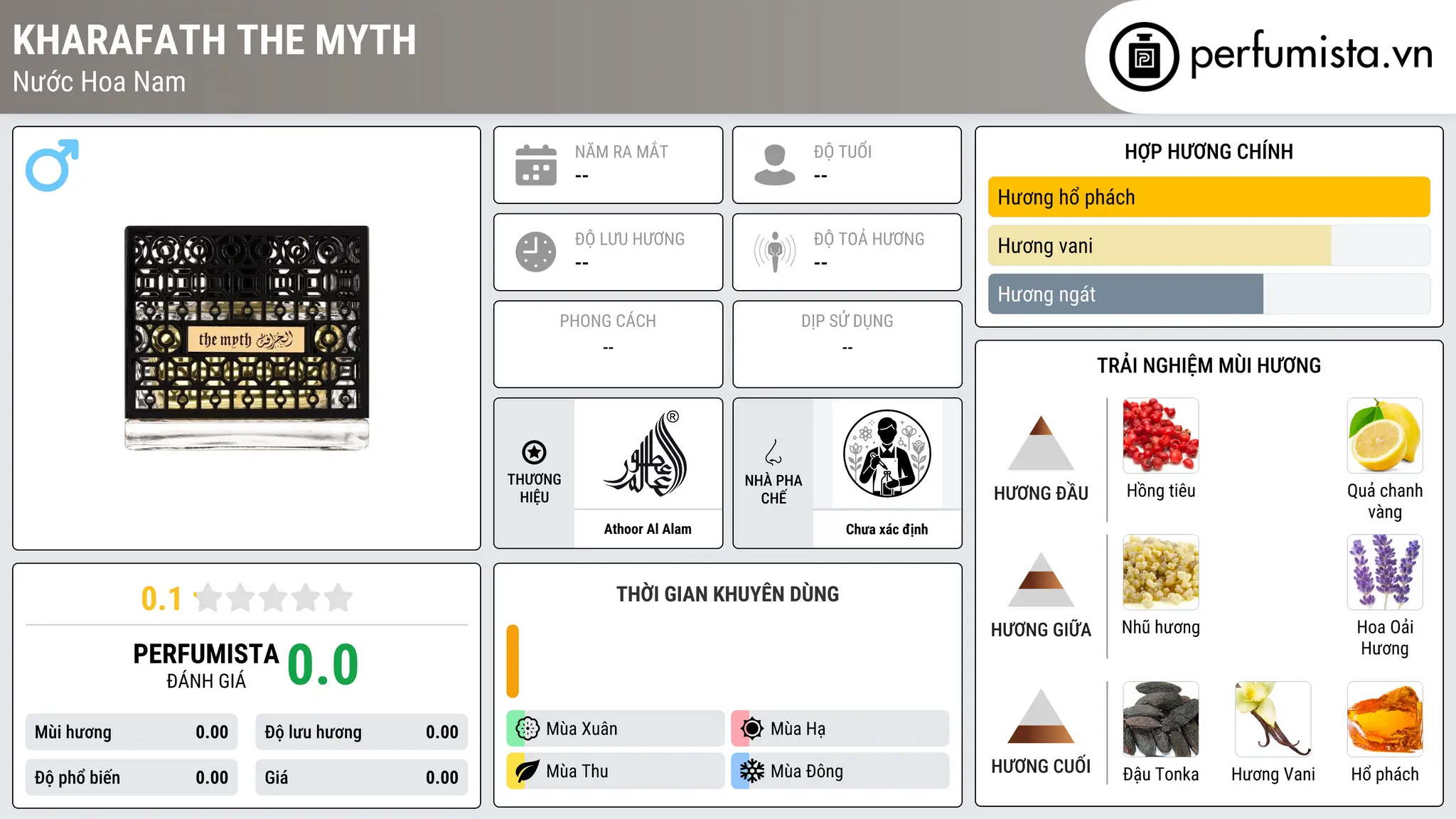
Task: Click the 0.1 user rating value
Action: point(161,599)
